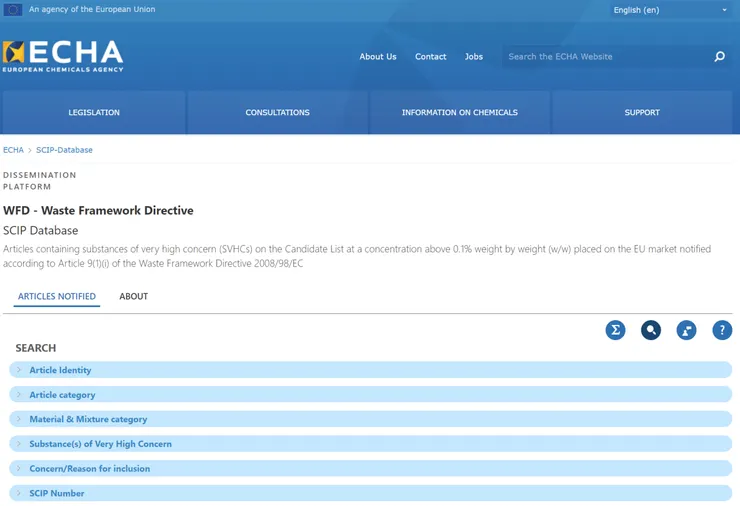Screen dimensions: 740x506
Task: Expand Substance(s) of Very High Concern
Action: [100, 444]
